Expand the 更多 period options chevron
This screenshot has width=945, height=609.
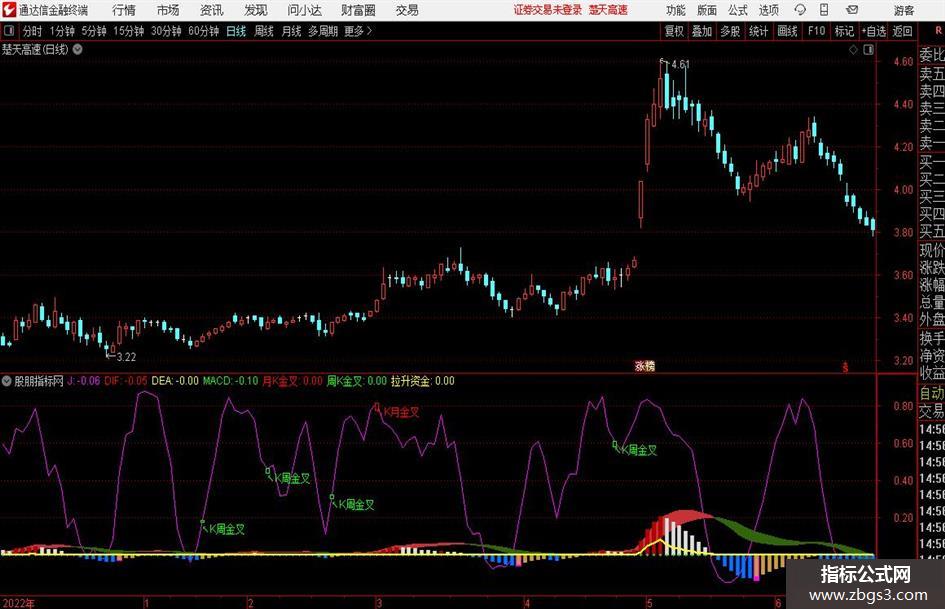pyautogui.click(x=369, y=31)
